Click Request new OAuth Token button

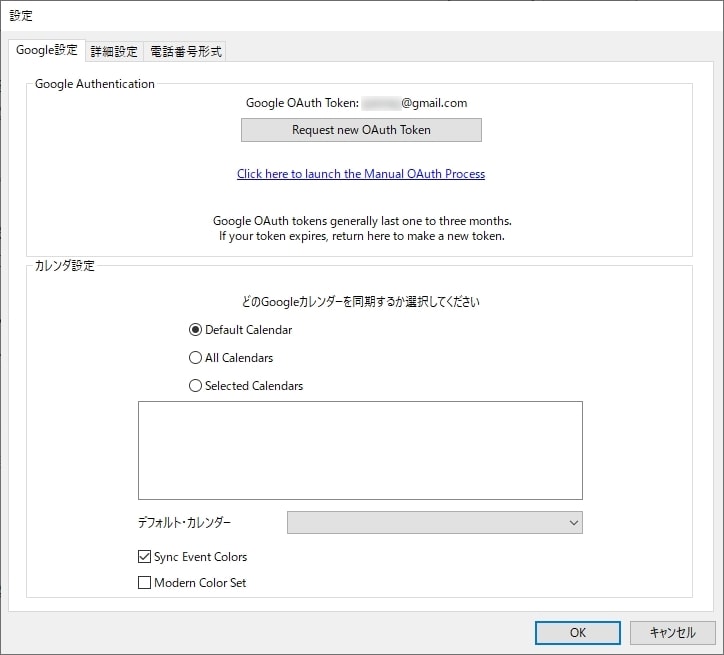(361, 130)
